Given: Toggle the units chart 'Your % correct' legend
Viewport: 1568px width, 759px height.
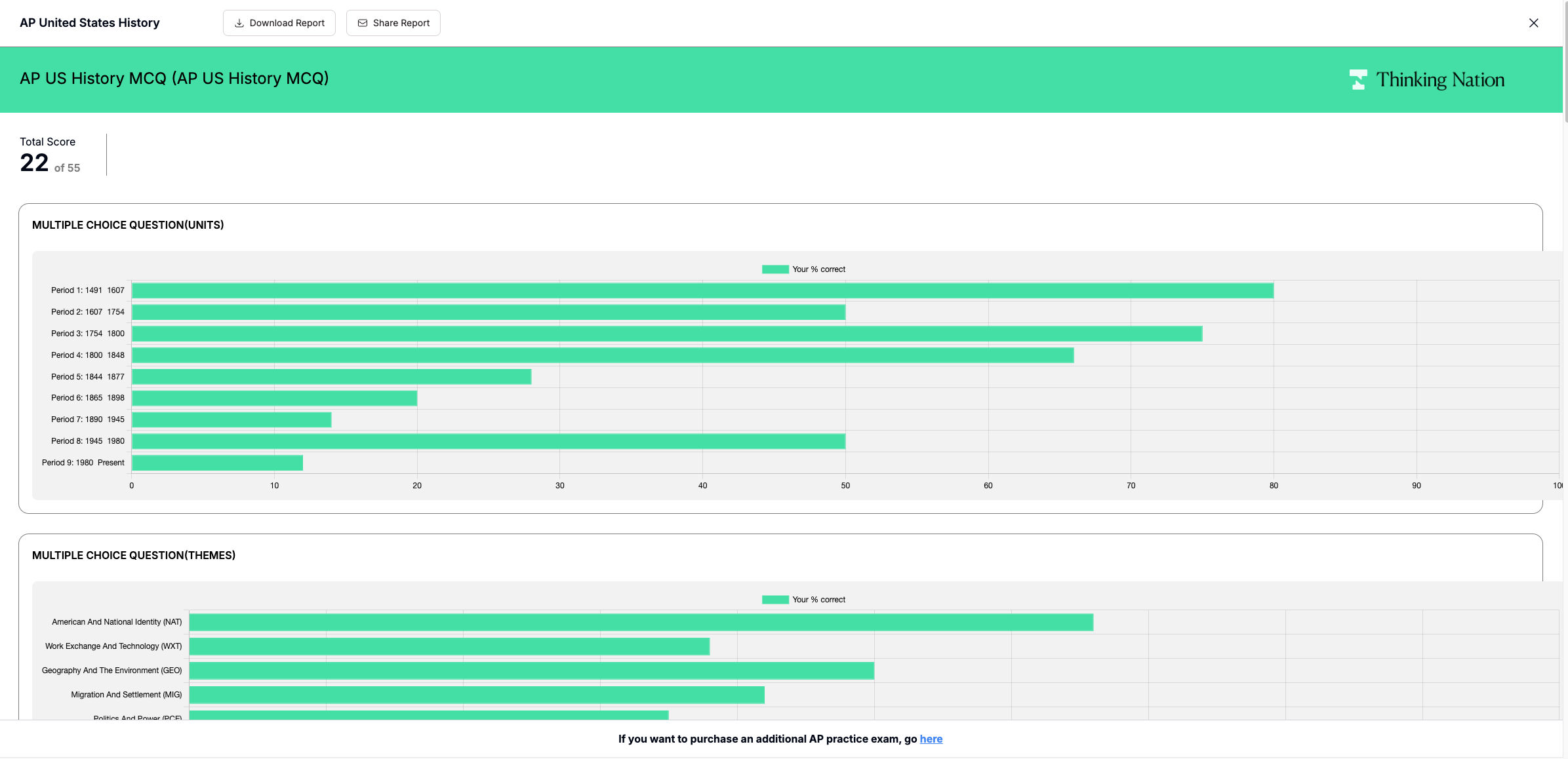Looking at the screenshot, I should [x=818, y=269].
